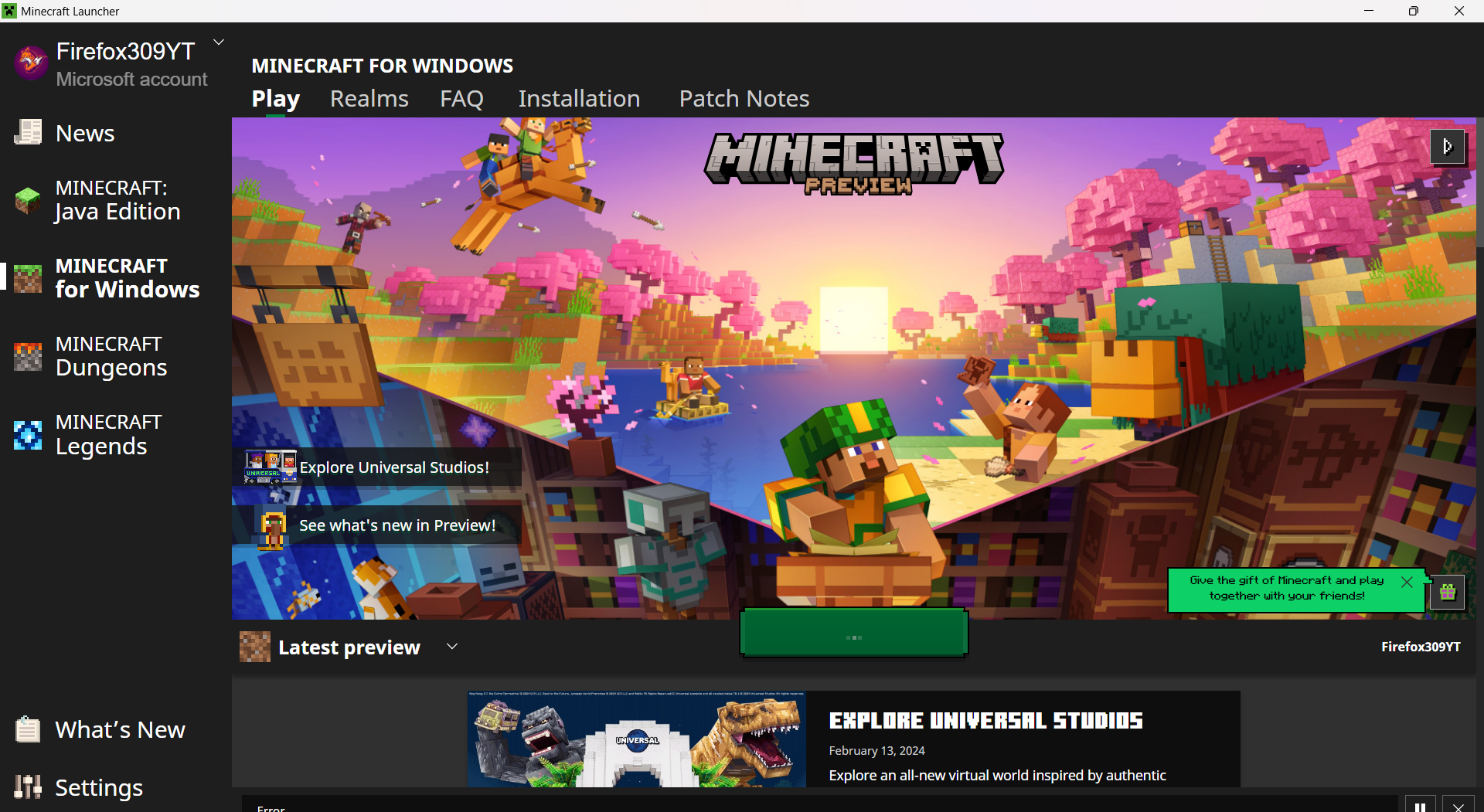Screen dimensions: 1484x812
Task: Click the Firefox309YT gamertag beside Play
Action: 1421,647
